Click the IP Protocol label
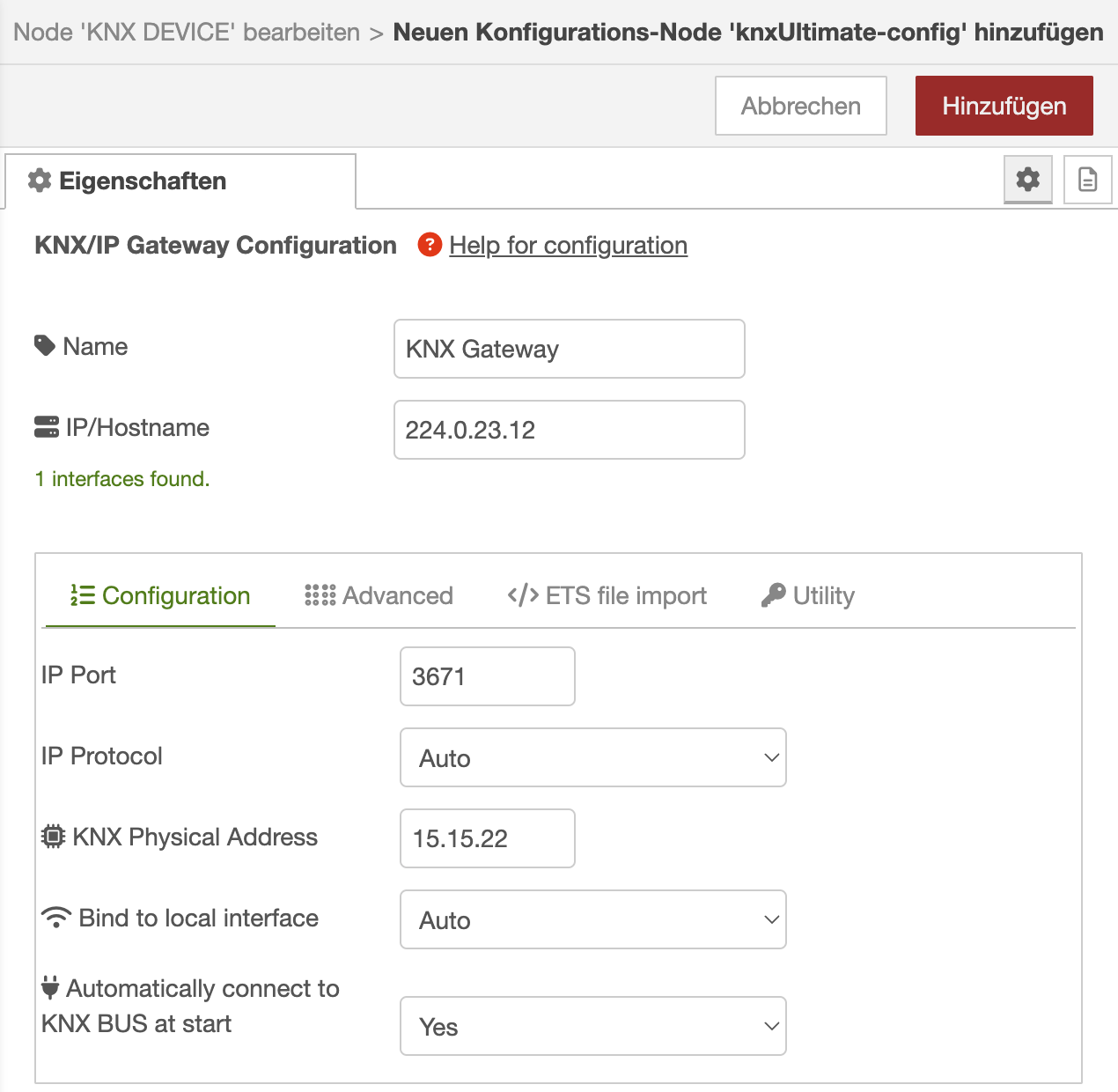 102,756
